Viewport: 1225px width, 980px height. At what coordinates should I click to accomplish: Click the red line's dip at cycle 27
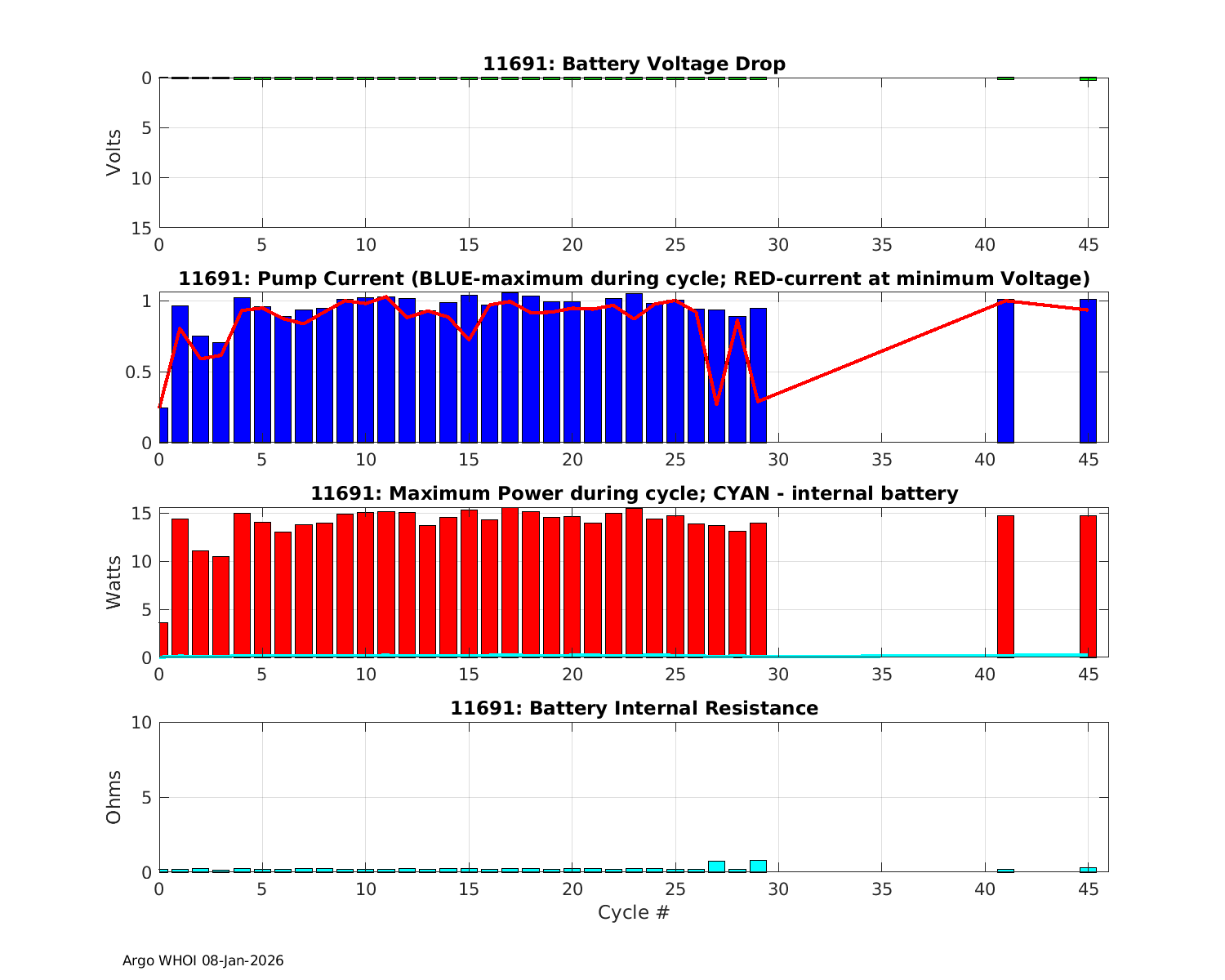(716, 403)
